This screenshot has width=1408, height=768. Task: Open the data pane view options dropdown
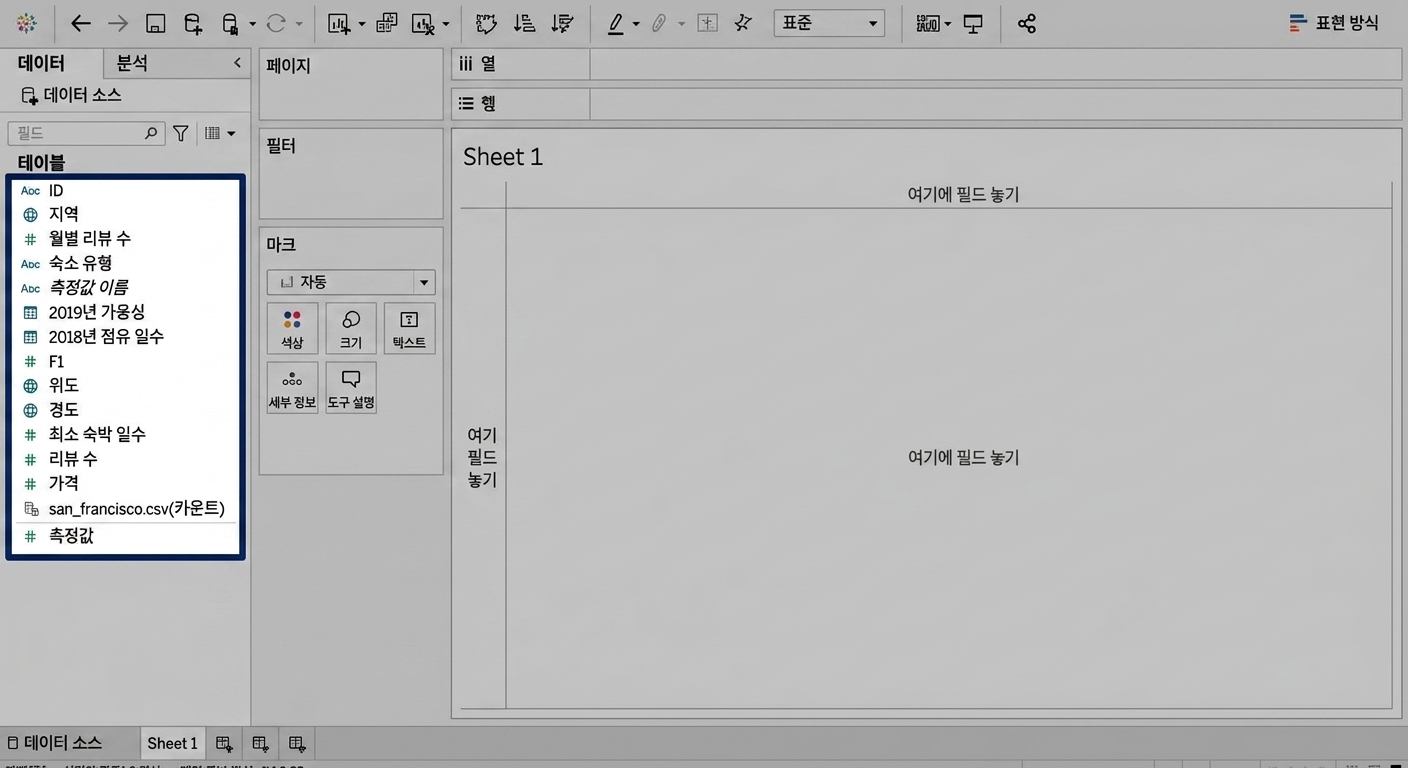(x=220, y=133)
